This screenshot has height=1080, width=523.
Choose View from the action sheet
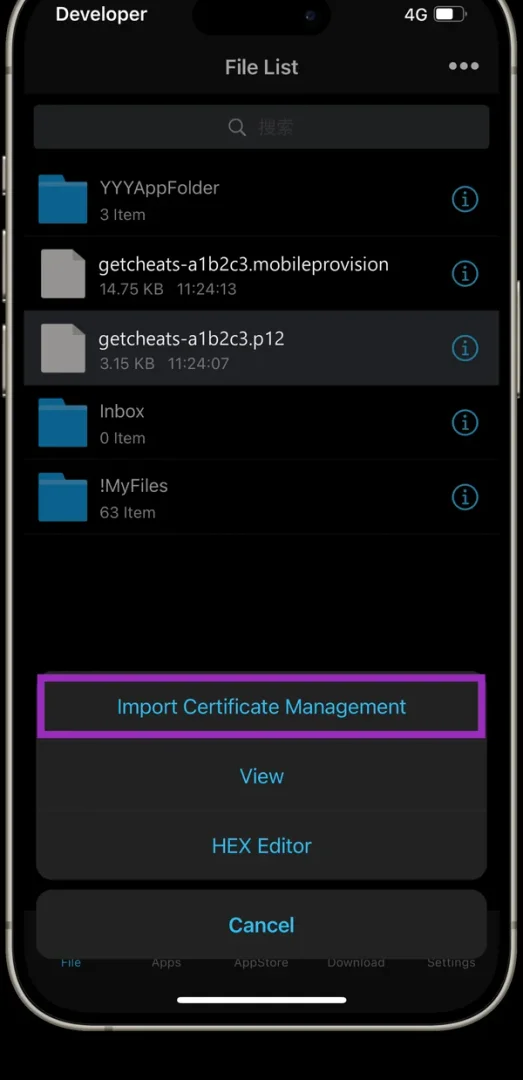(x=262, y=776)
